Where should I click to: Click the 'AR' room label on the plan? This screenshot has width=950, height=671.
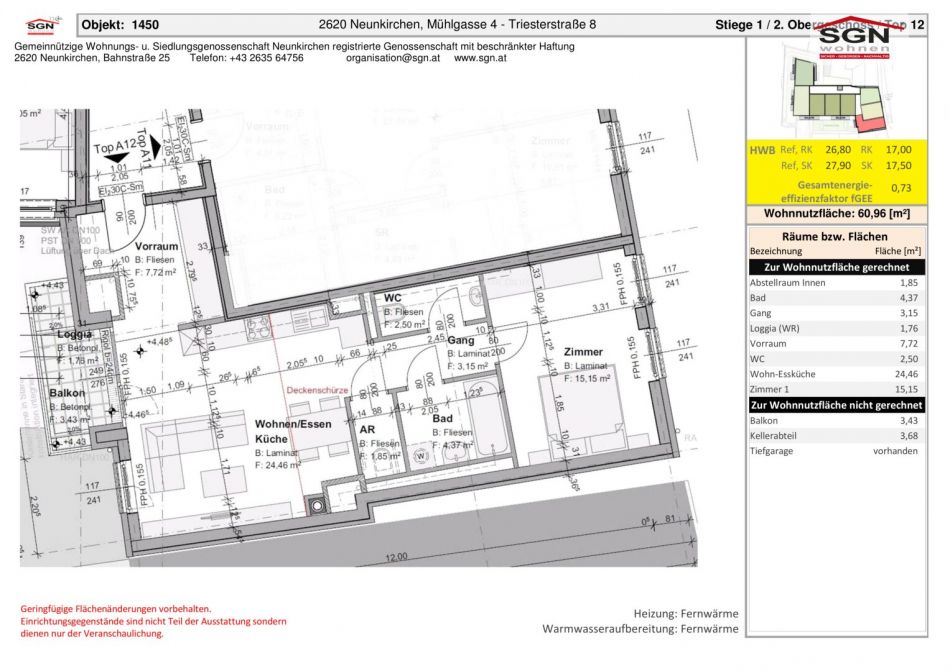coord(367,430)
